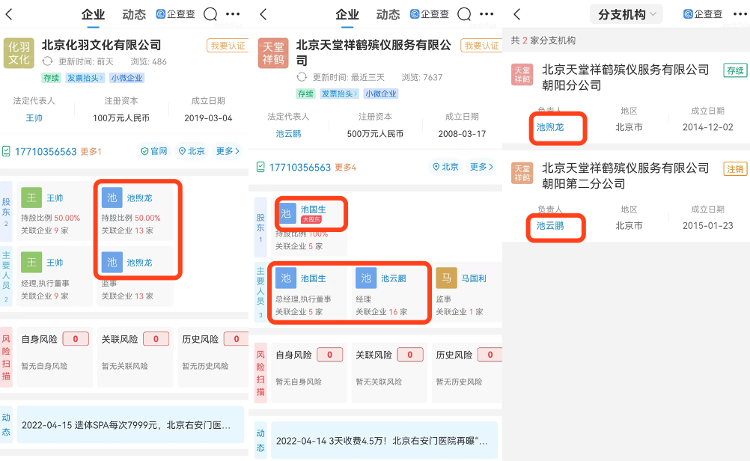Open 2022-04-15 遗体SPA news item
The image size is (750, 461).
(130, 425)
